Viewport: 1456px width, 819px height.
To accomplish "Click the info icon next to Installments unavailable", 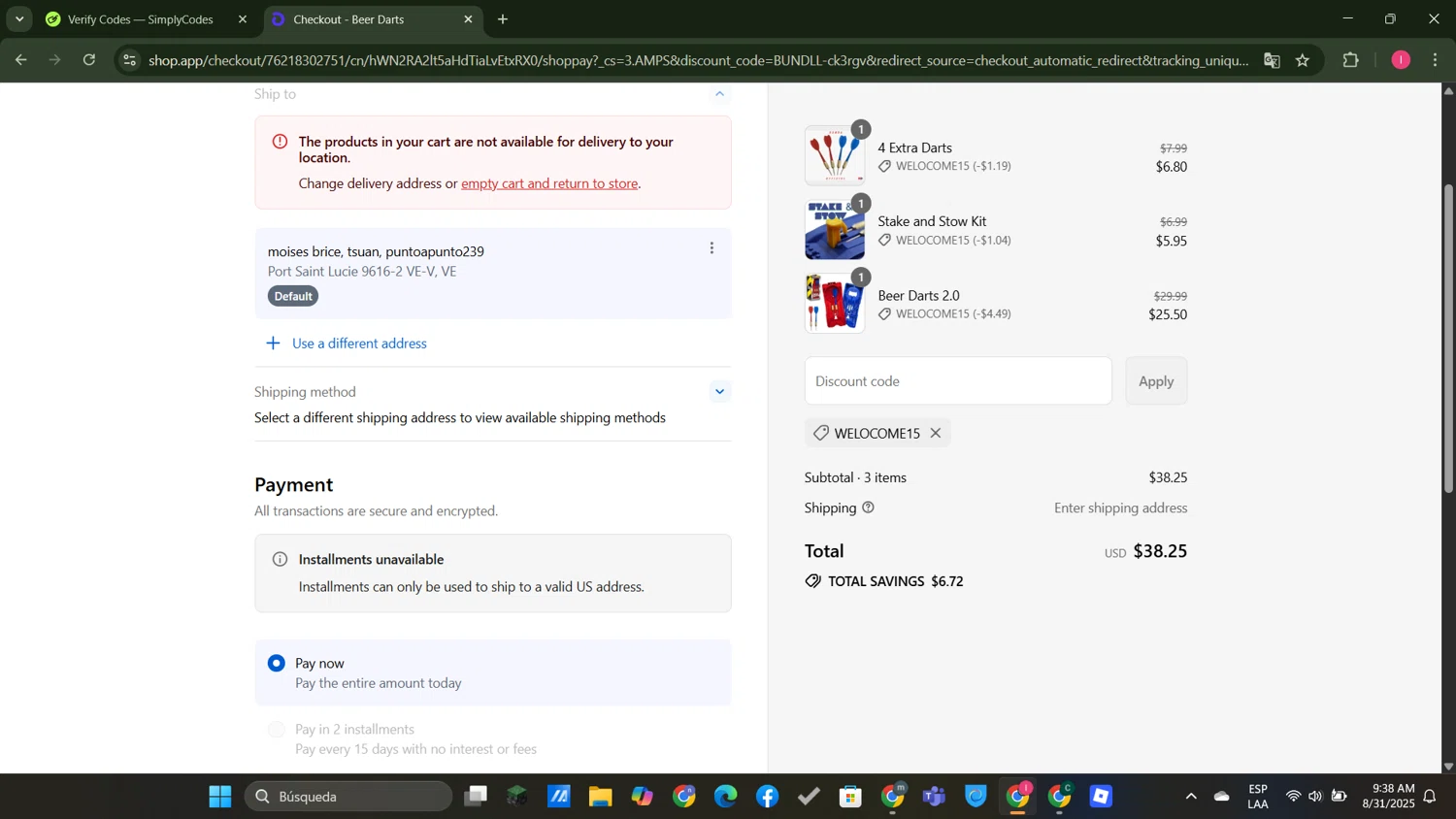I will click(x=280, y=560).
